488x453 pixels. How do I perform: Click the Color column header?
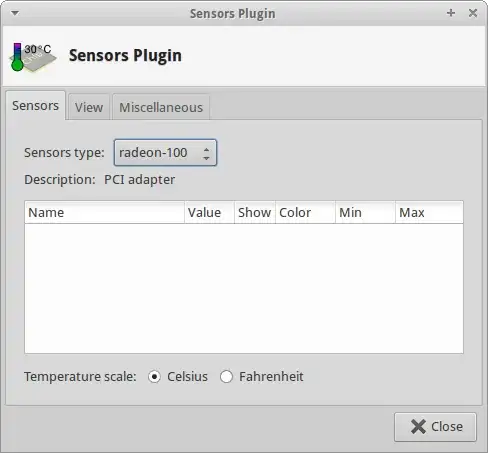(305, 212)
